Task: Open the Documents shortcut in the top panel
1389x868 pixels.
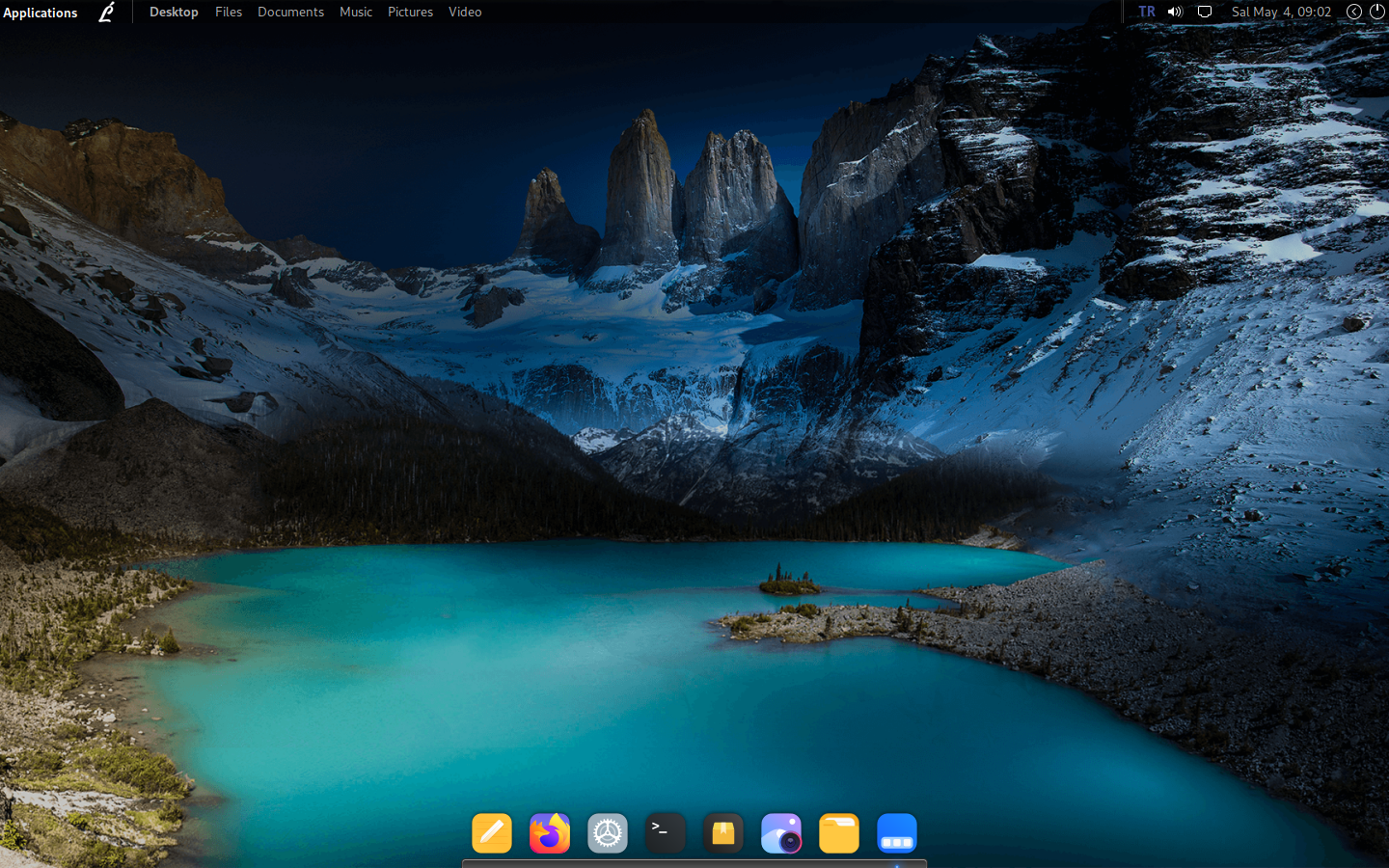Action: pos(290,12)
